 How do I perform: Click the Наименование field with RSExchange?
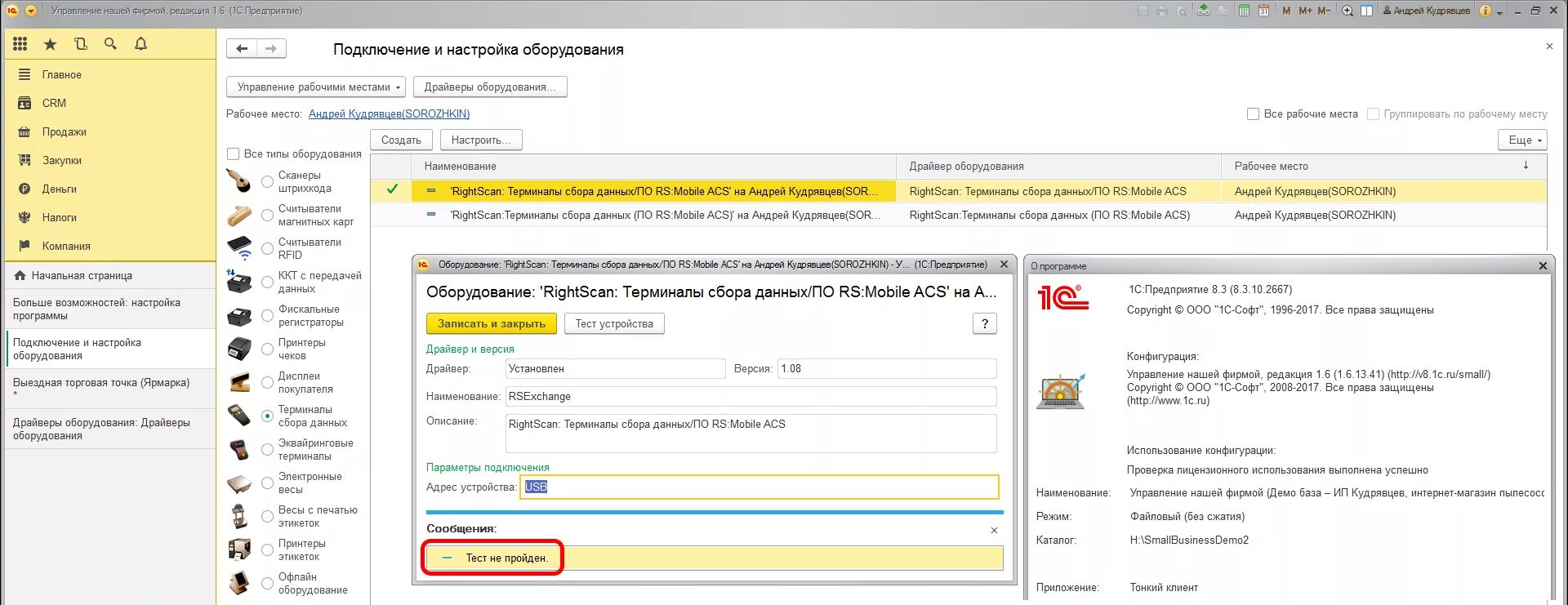(x=751, y=396)
